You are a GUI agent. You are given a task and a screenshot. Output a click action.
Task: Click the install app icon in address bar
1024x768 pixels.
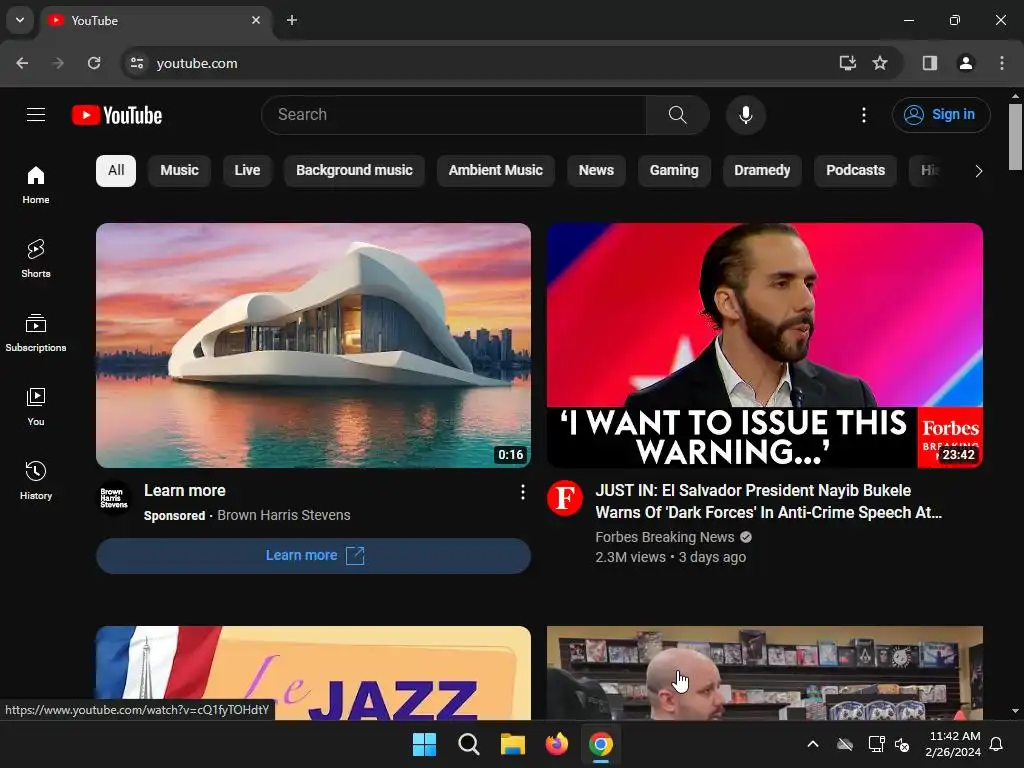[x=847, y=63]
